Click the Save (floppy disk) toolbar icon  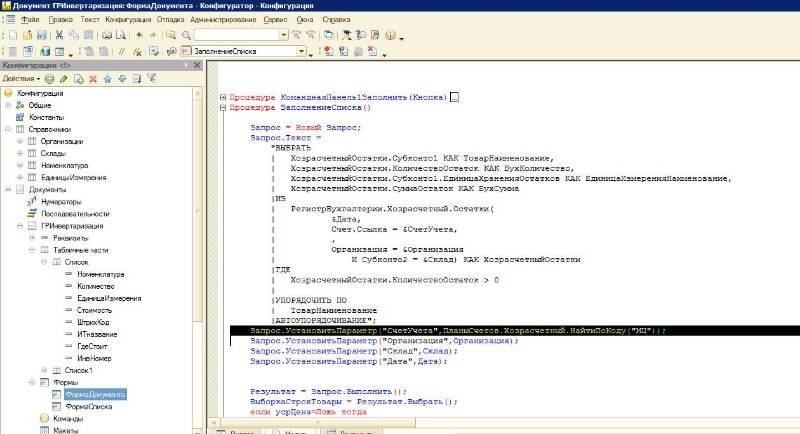43,35
